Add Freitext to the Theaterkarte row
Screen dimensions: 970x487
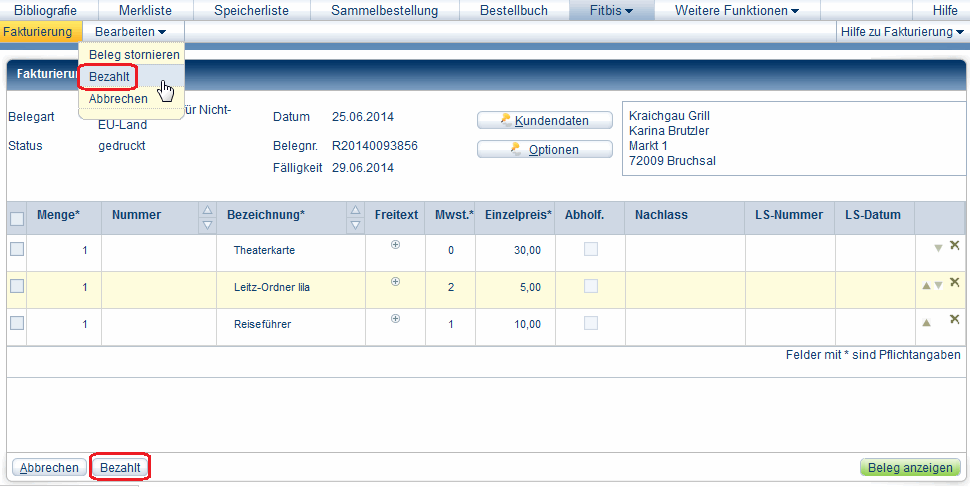tap(395, 245)
